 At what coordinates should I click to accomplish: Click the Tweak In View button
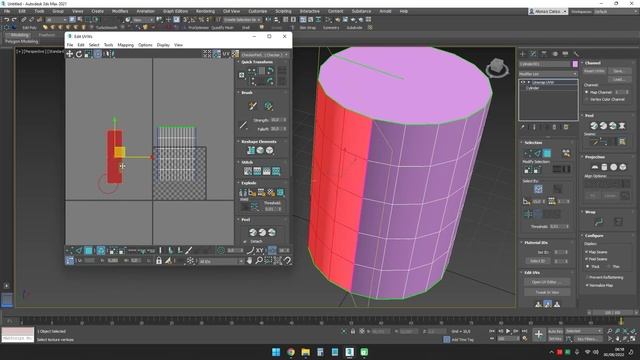click(547, 292)
